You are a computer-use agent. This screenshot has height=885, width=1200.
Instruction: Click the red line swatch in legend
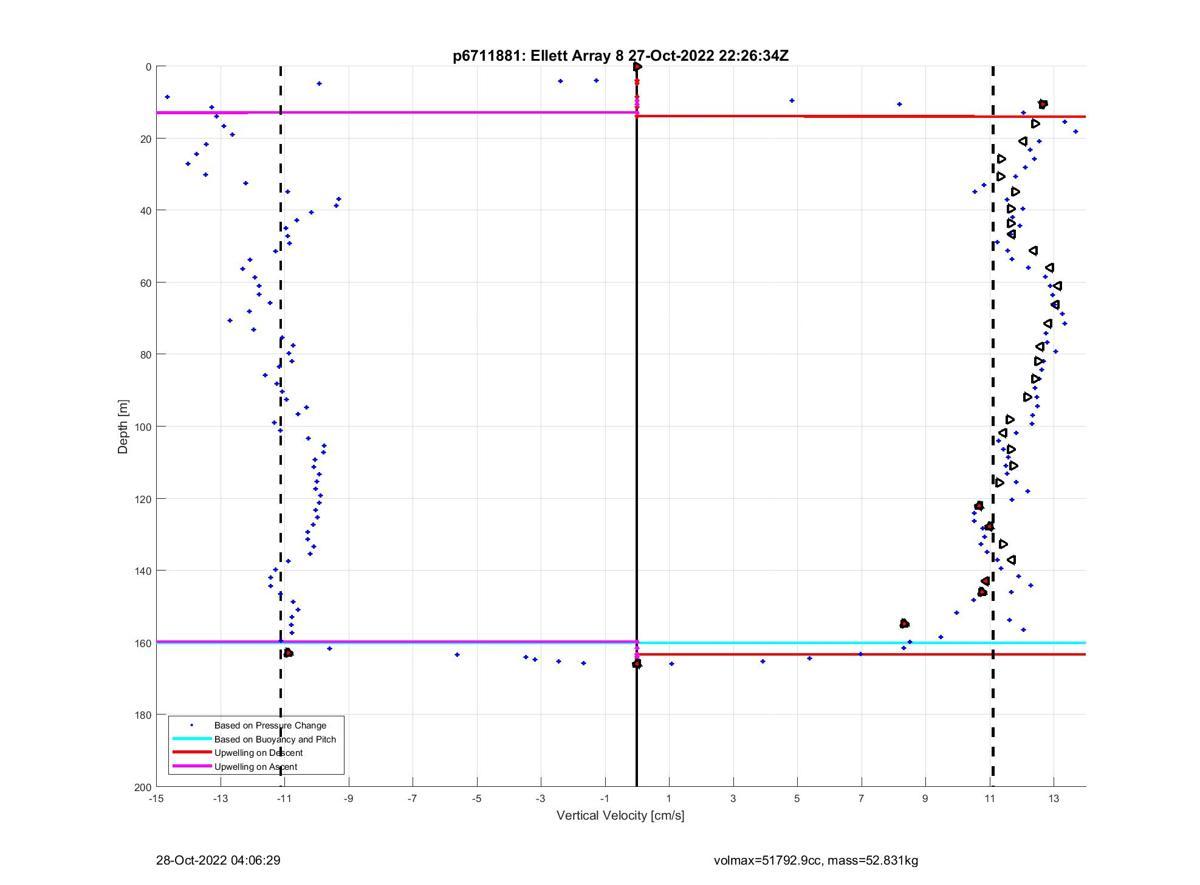[x=191, y=752]
